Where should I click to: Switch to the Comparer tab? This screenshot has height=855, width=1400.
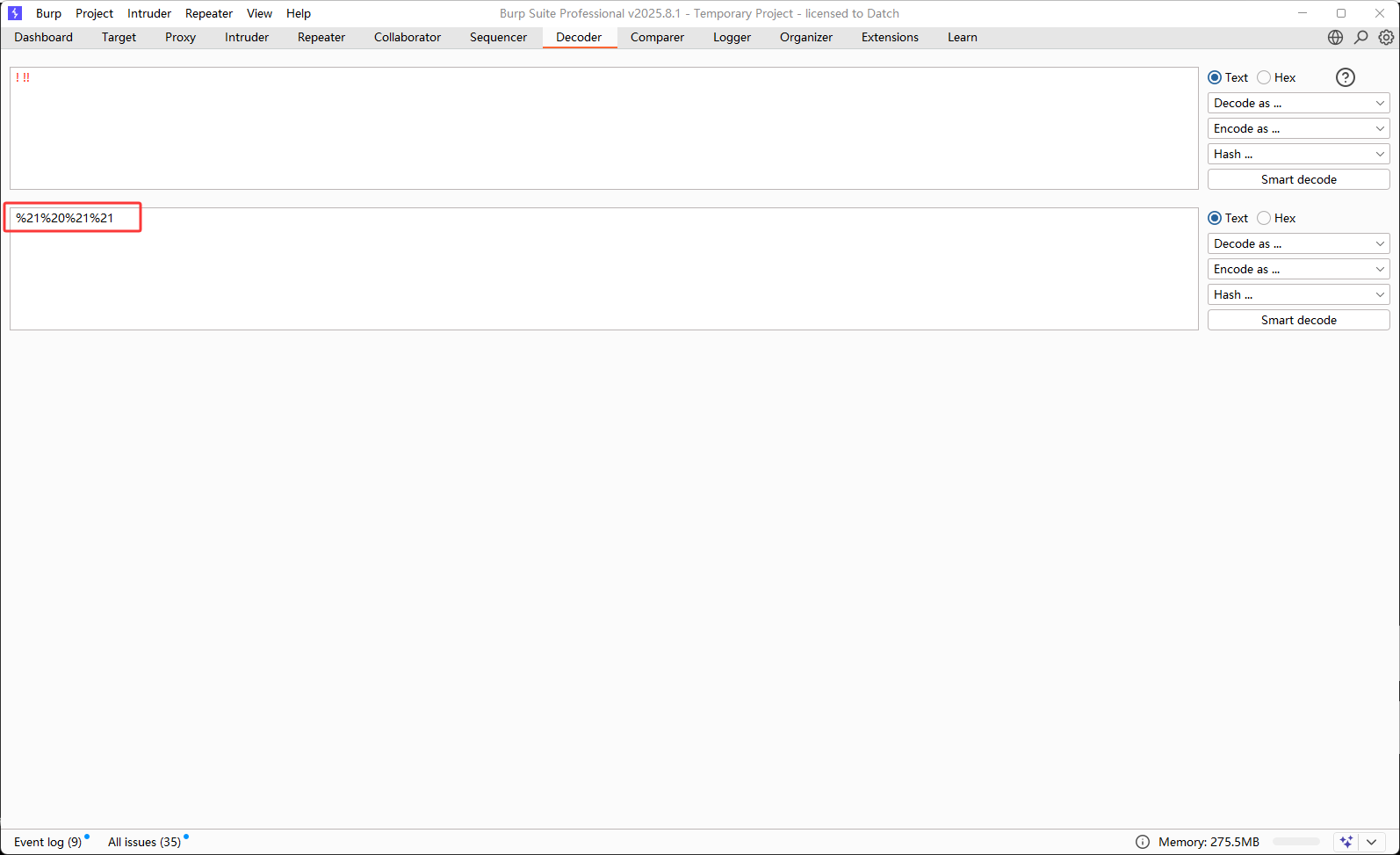click(x=657, y=37)
